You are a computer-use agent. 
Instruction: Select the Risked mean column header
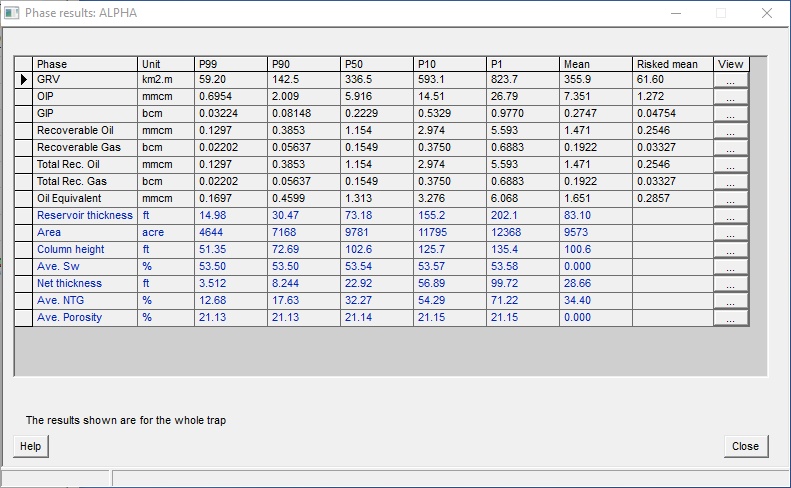coord(672,64)
